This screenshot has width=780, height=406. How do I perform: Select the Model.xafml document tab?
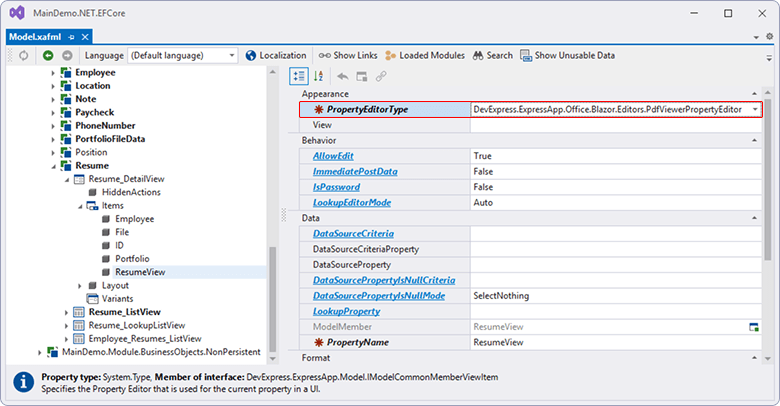pyautogui.click(x=35, y=37)
